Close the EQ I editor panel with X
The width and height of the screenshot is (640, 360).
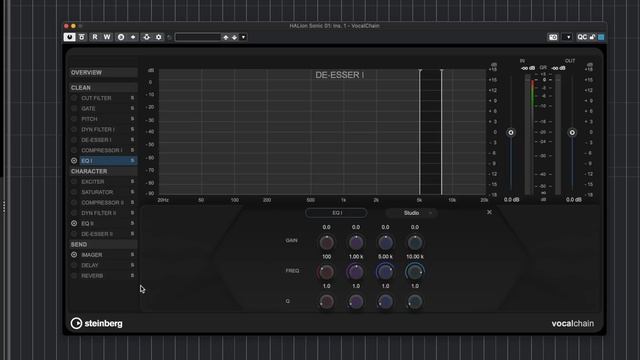click(489, 212)
